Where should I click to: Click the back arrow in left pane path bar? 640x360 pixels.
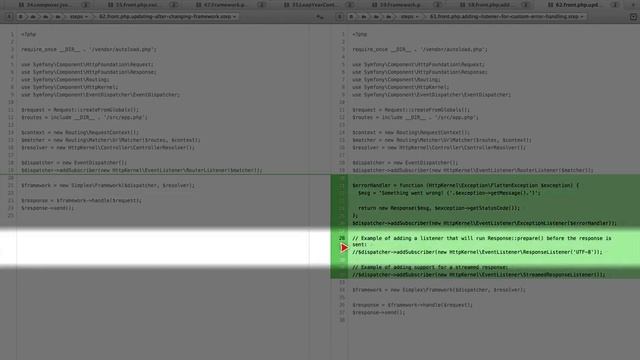coord(9,17)
